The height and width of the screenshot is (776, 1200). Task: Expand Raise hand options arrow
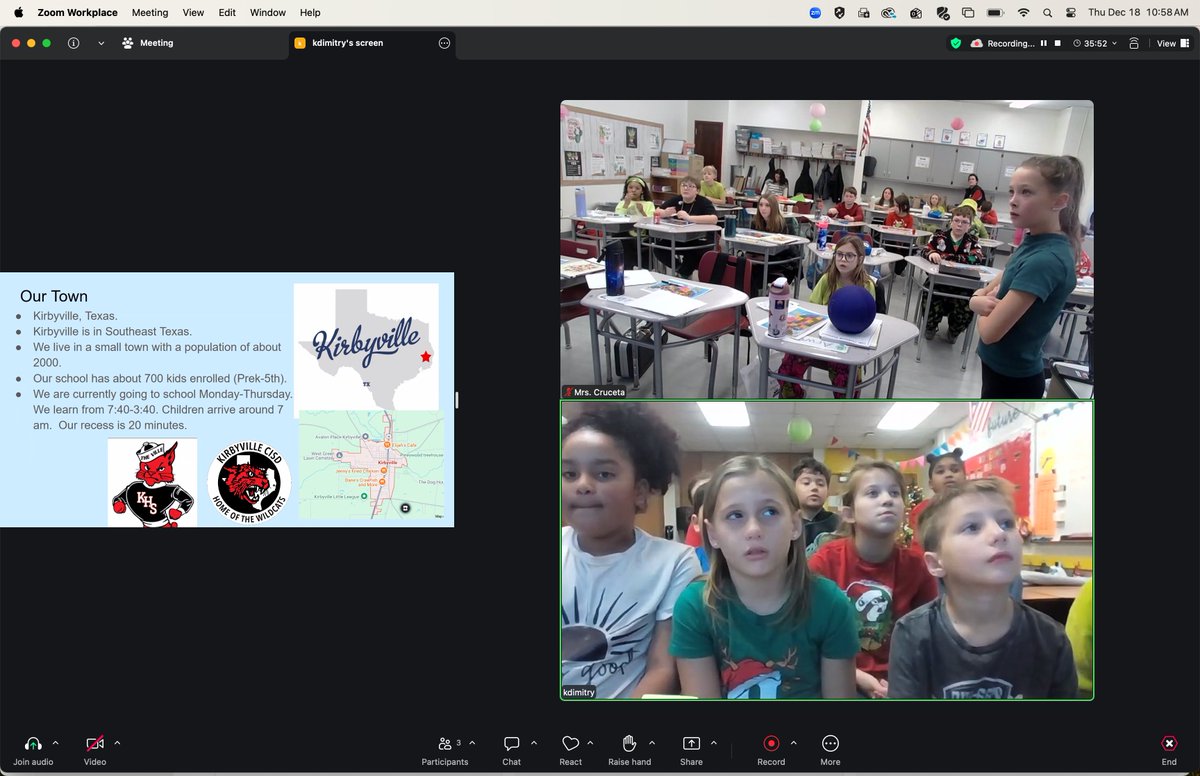click(652, 743)
